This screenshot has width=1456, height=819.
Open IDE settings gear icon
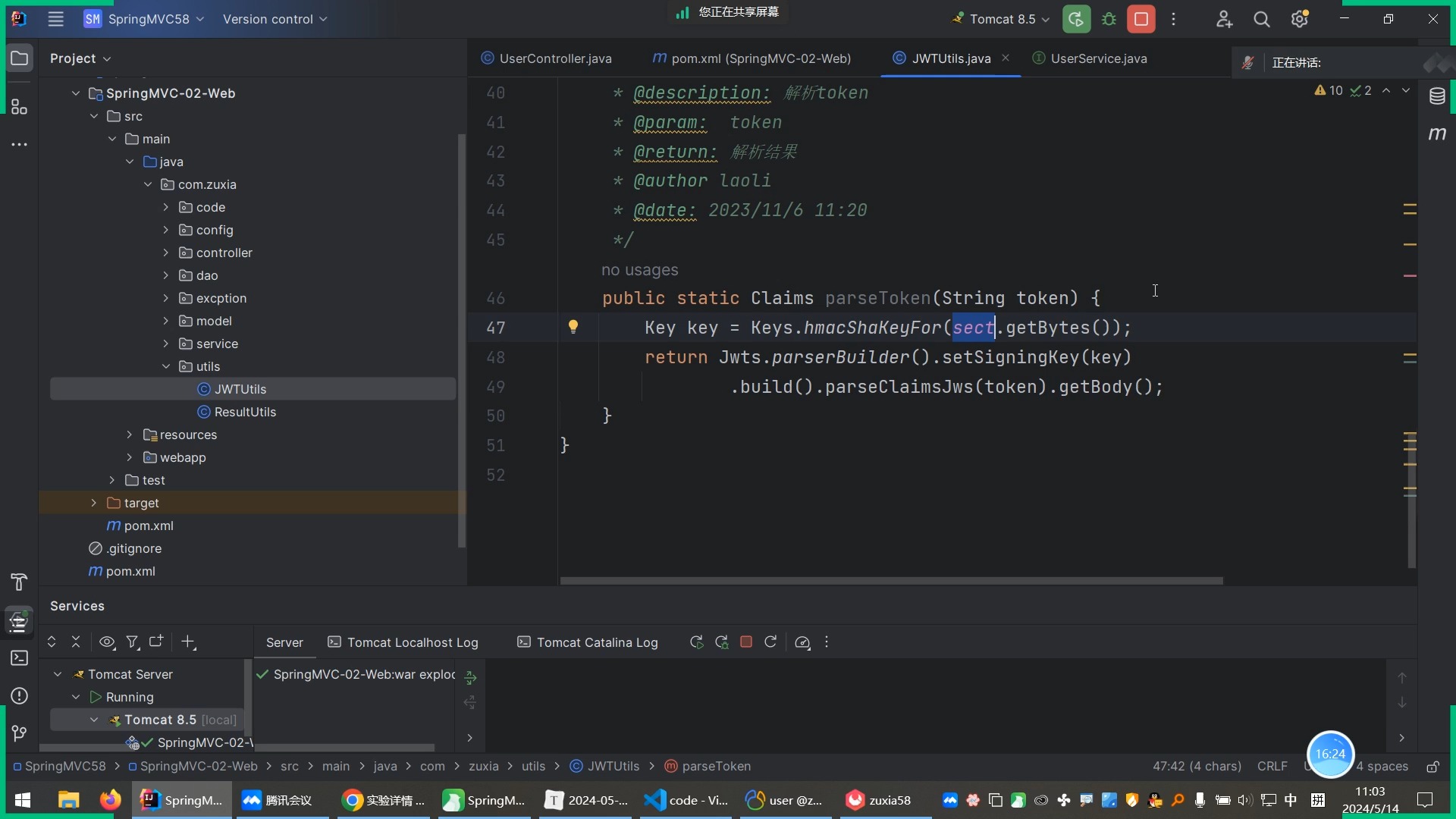tap(1300, 19)
